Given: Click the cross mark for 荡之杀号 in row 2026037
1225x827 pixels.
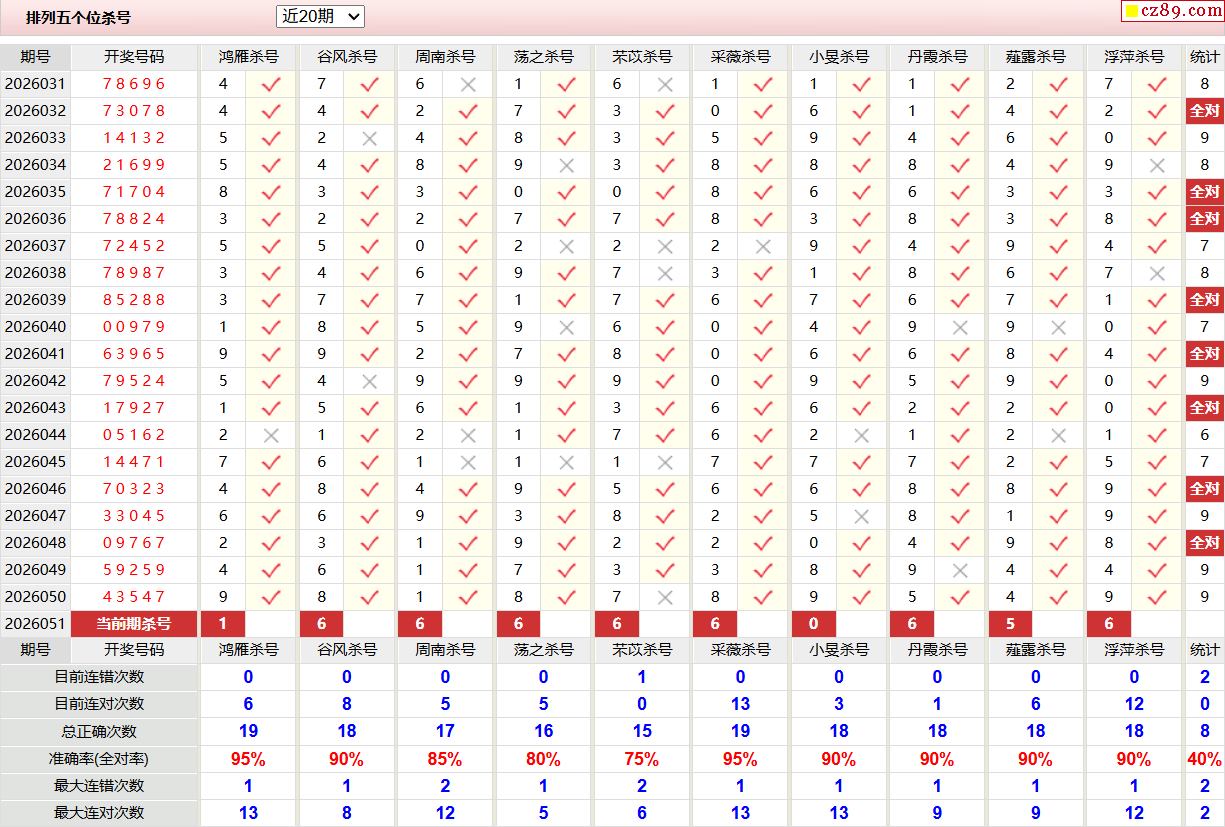Looking at the screenshot, I should click(567, 247).
